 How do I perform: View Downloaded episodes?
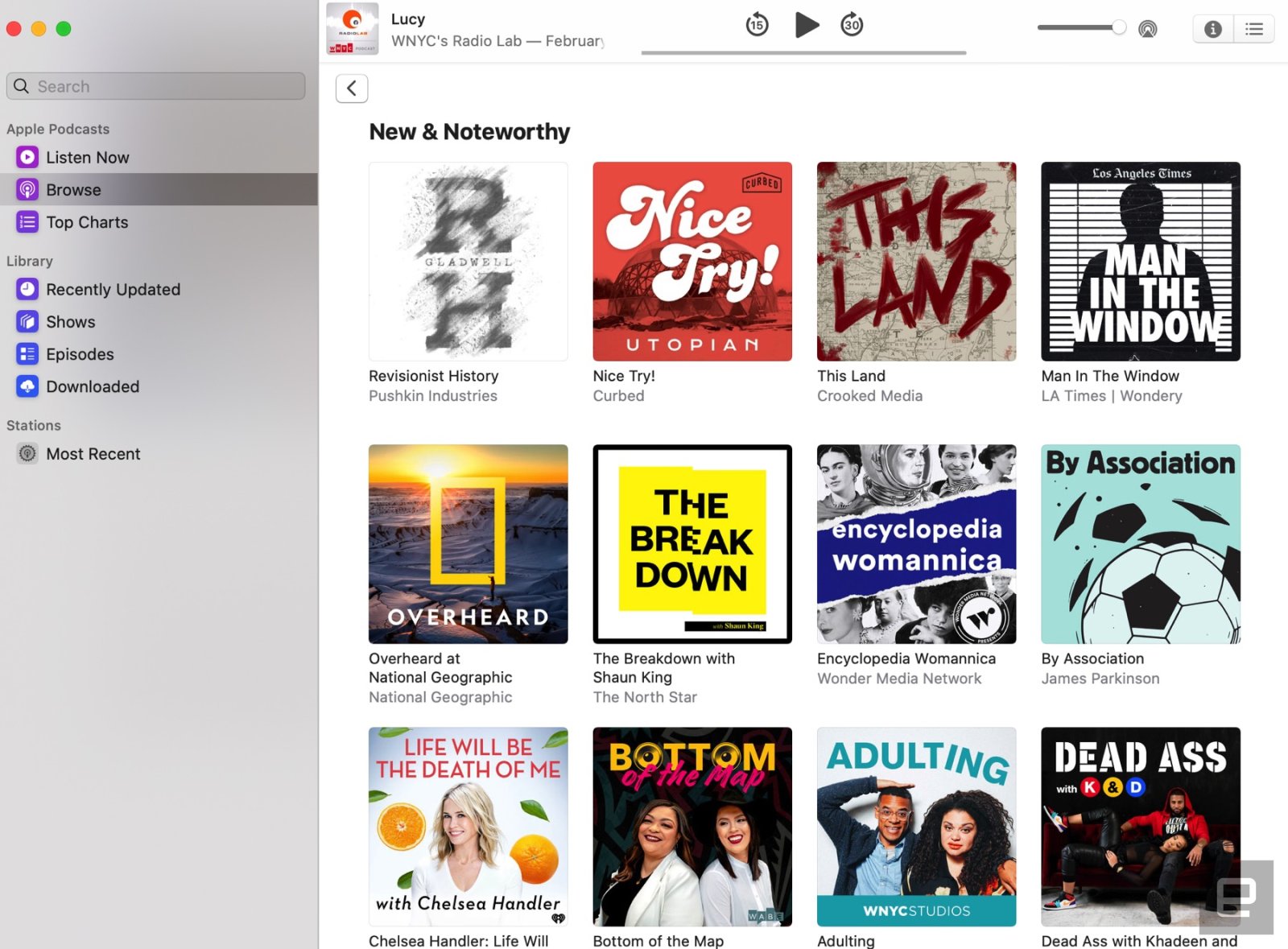pyautogui.click(x=159, y=386)
